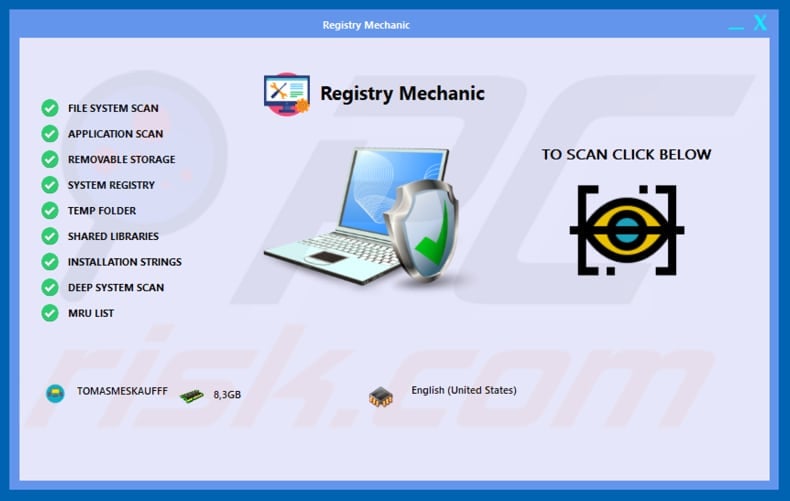Click the green check next to TEMP FOLDER
The height and width of the screenshot is (501, 790).
click(x=50, y=210)
